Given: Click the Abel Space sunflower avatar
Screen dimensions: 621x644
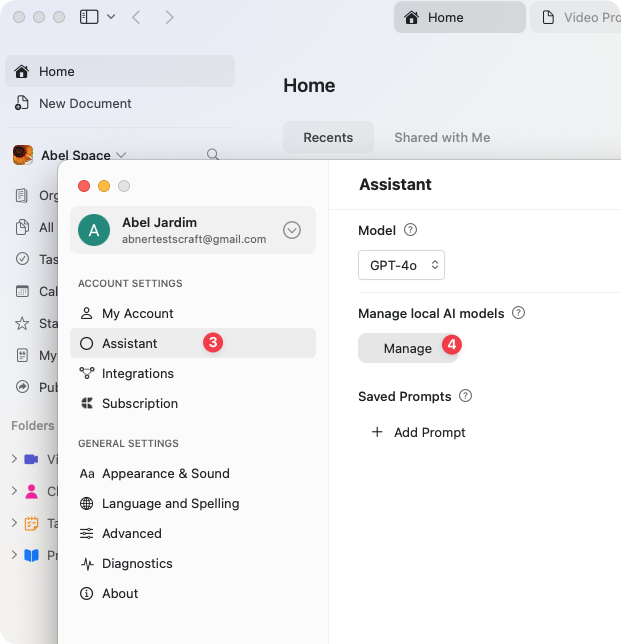Looking at the screenshot, I should pyautogui.click(x=23, y=155).
